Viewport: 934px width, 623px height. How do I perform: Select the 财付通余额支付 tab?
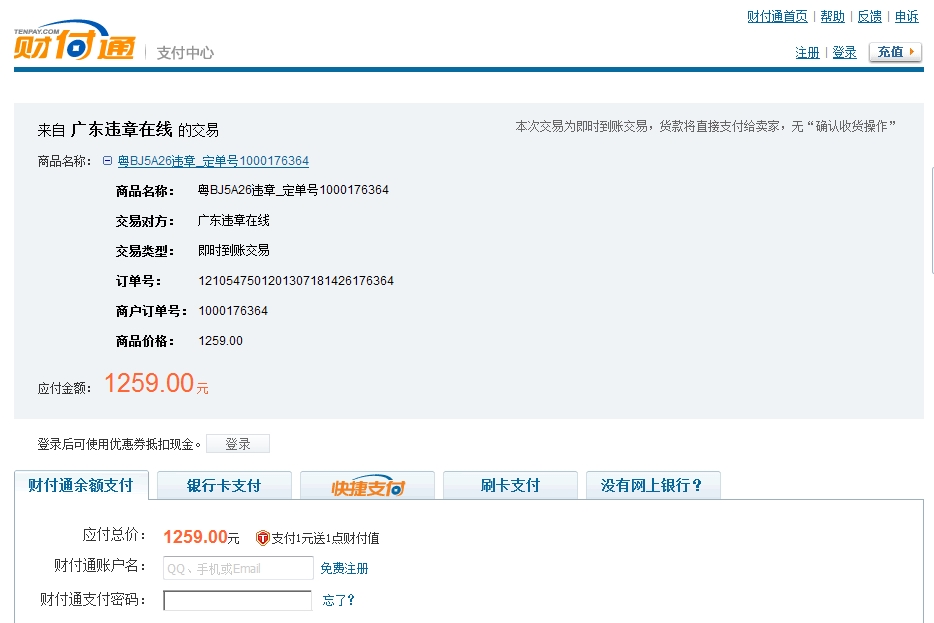(x=81, y=485)
